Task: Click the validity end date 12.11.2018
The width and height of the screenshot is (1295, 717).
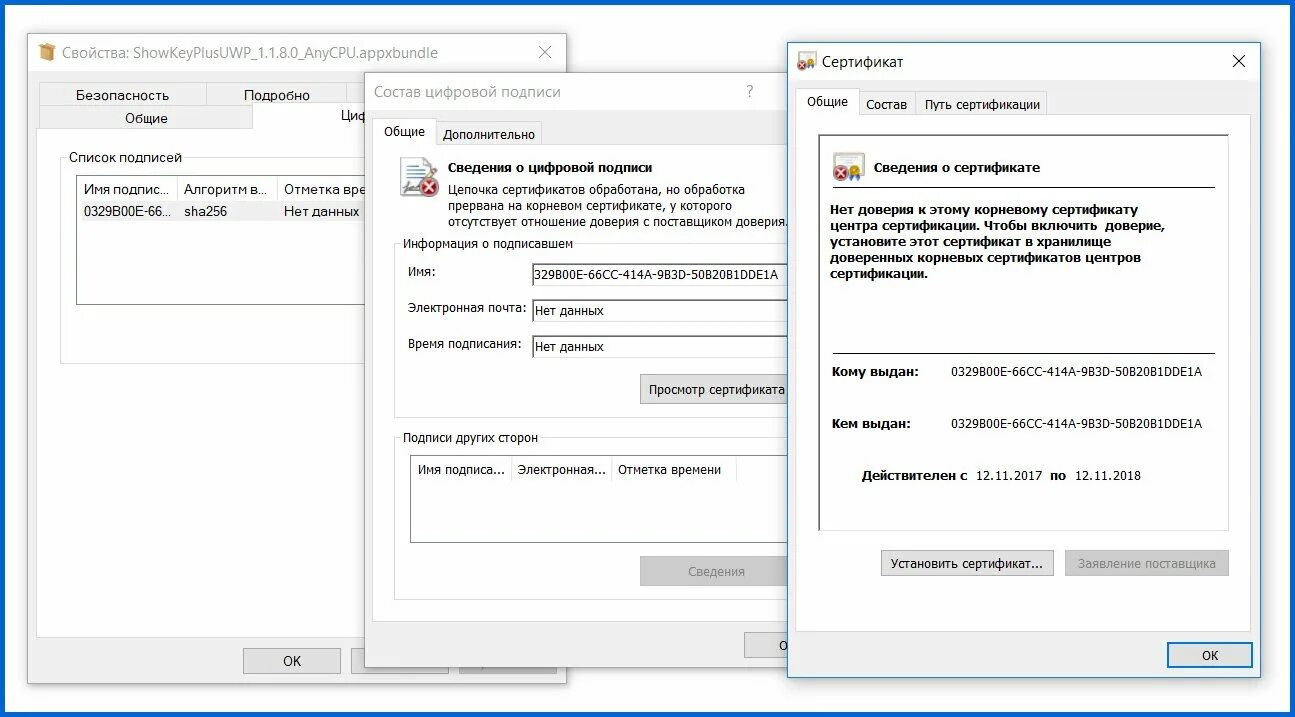Action: (x=1108, y=476)
